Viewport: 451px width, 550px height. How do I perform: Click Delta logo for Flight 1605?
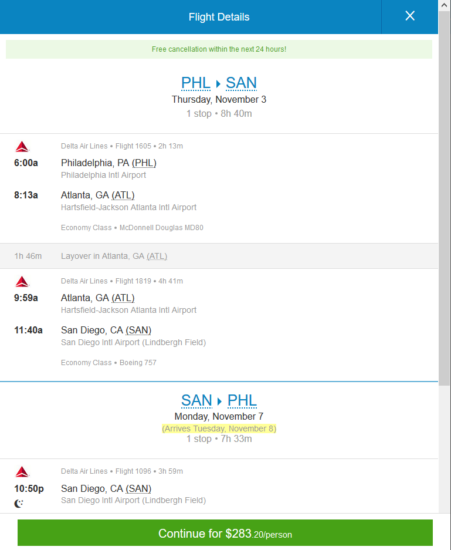[x=22, y=147]
